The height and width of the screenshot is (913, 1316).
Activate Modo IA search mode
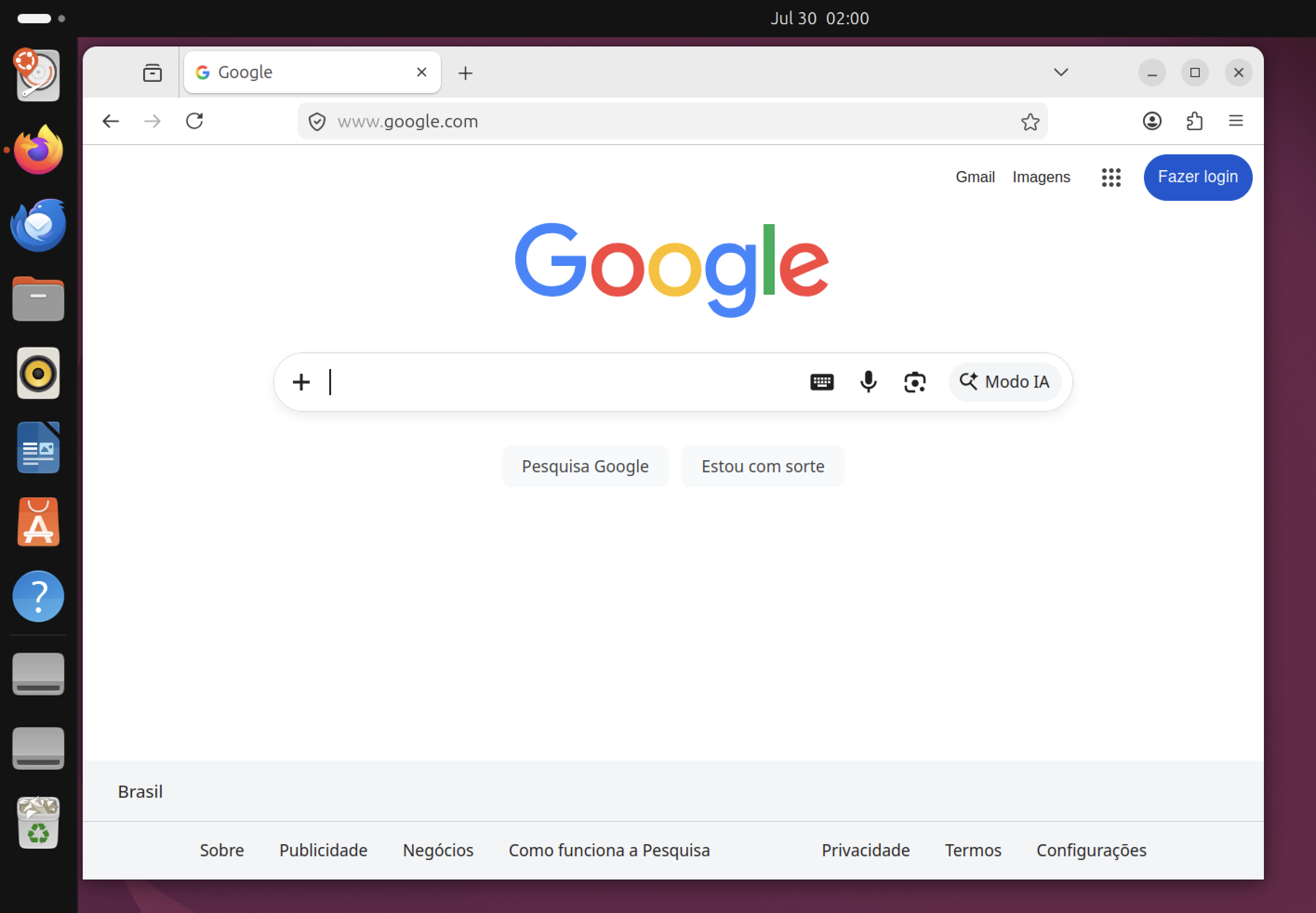(x=1005, y=382)
